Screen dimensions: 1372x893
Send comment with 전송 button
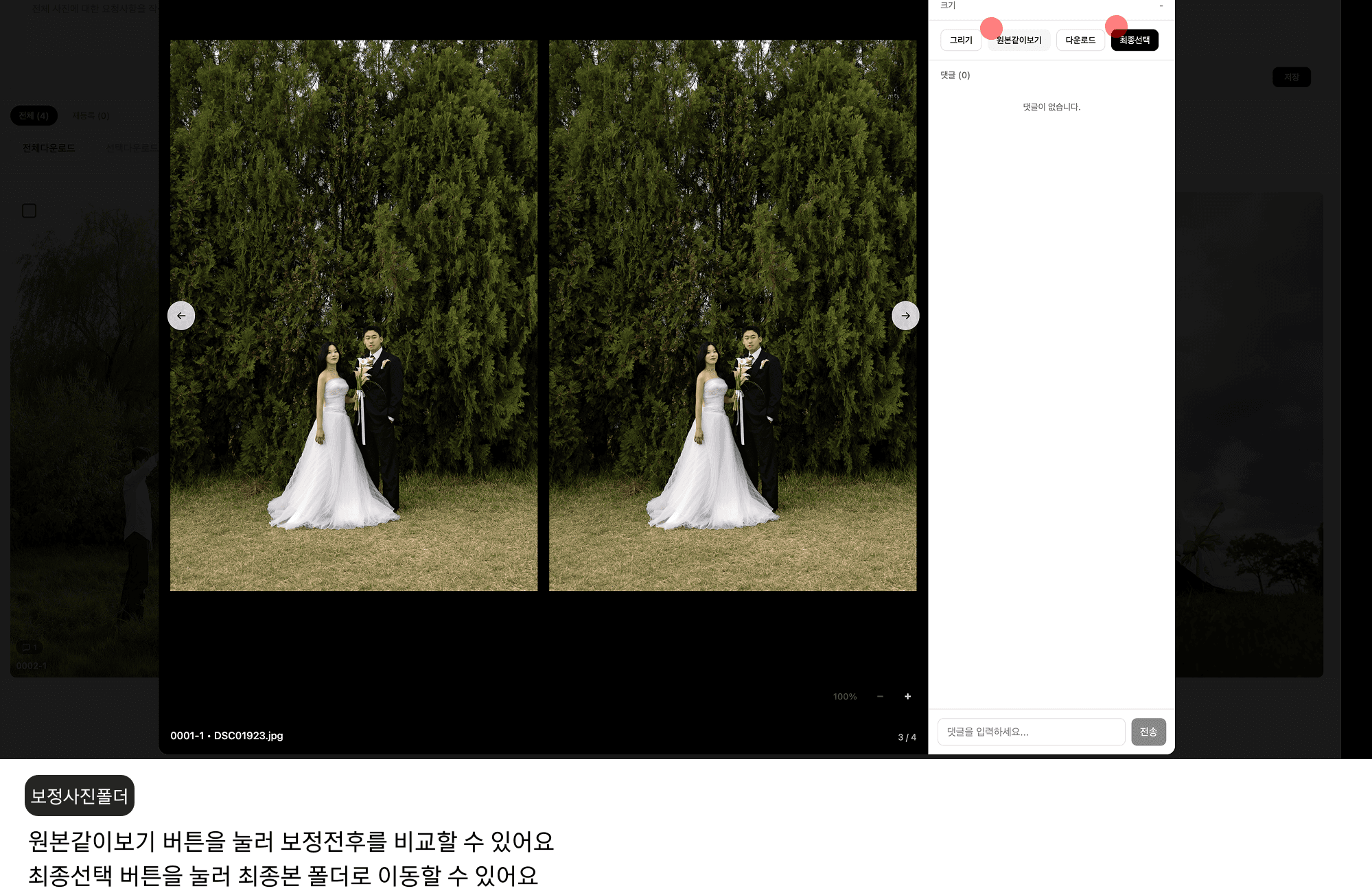coord(1148,732)
